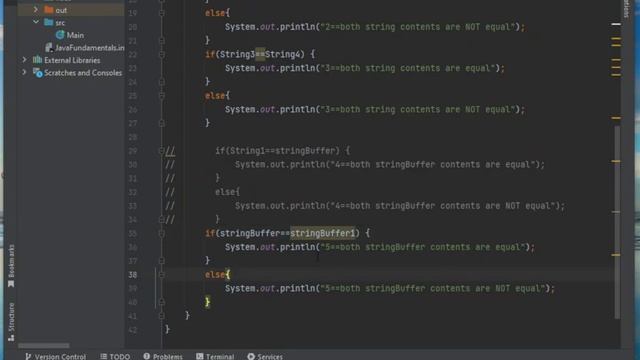Click the else keyword on line 38
Image resolution: width=640 pixels, height=360 pixels.
pyautogui.click(x=215, y=275)
